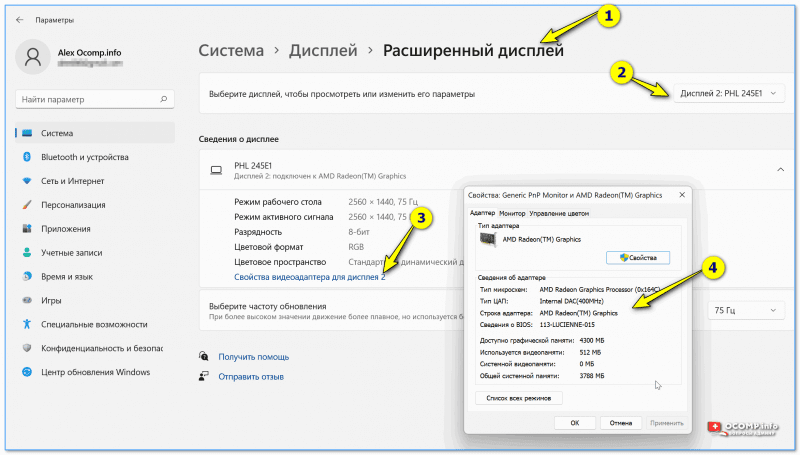Click the Получить помощь help icon

click(x=204, y=356)
